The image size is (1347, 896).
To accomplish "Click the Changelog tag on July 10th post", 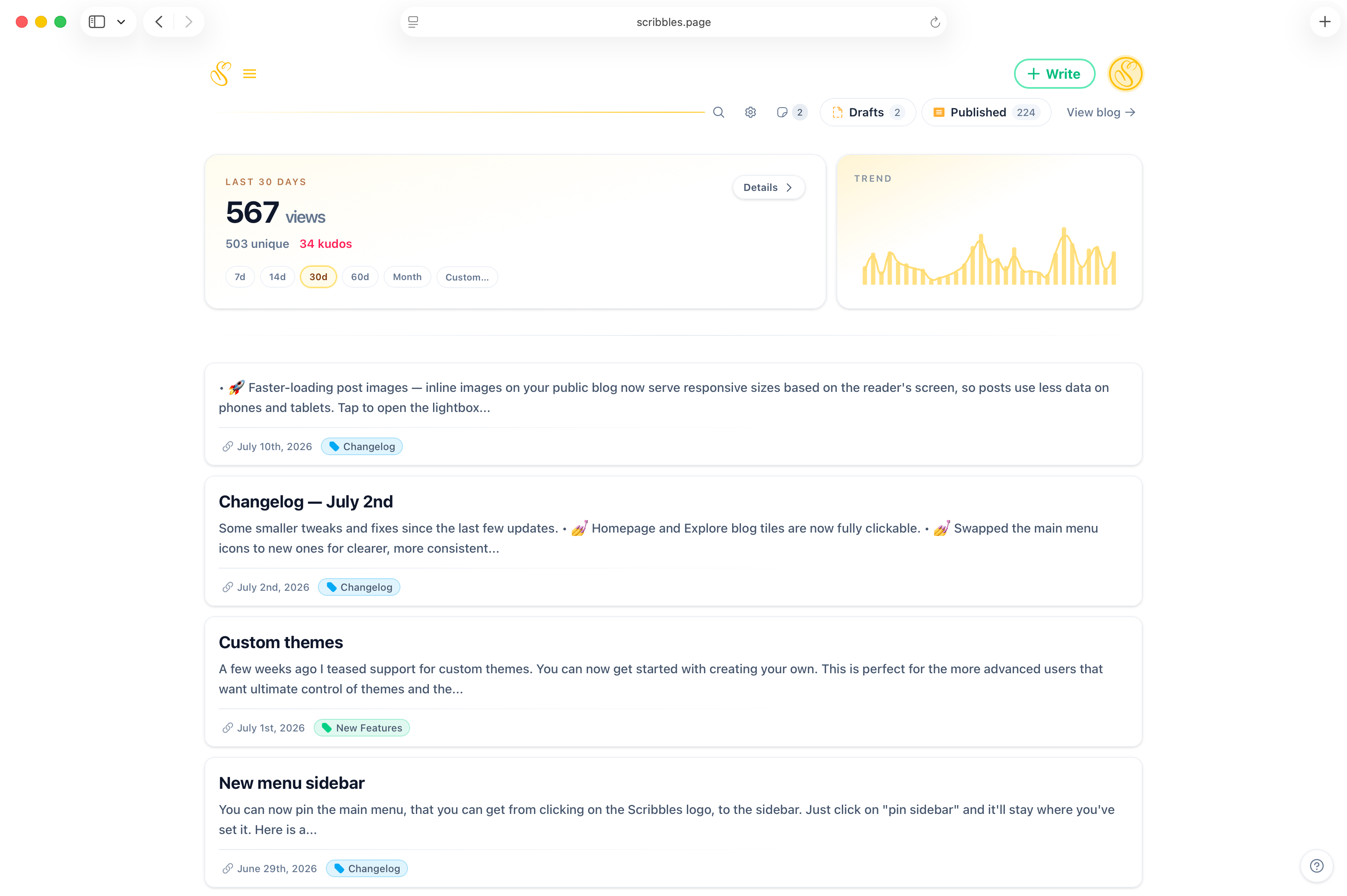I will click(x=362, y=446).
